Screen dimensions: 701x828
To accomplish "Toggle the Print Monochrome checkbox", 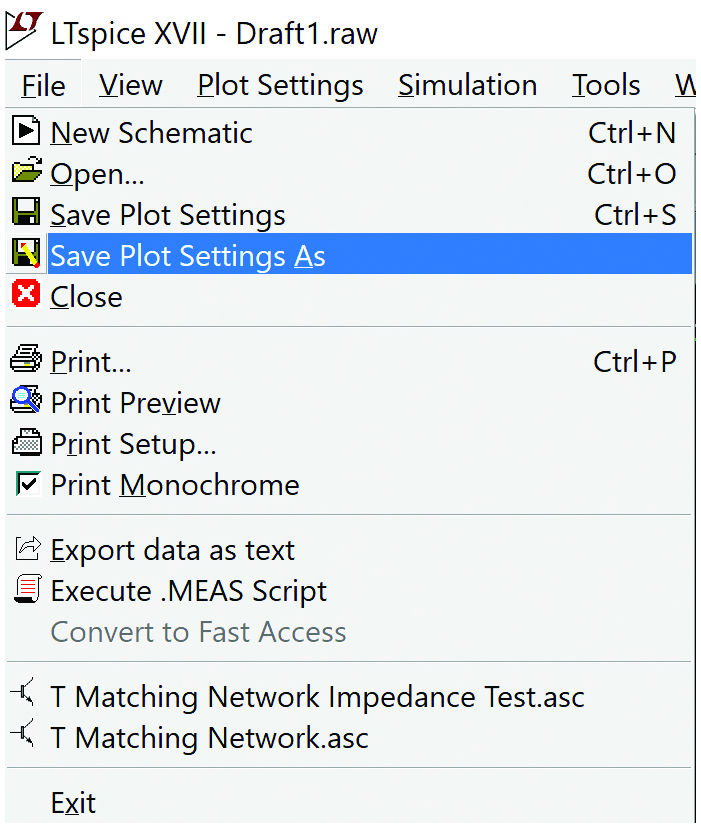I will [x=27, y=484].
